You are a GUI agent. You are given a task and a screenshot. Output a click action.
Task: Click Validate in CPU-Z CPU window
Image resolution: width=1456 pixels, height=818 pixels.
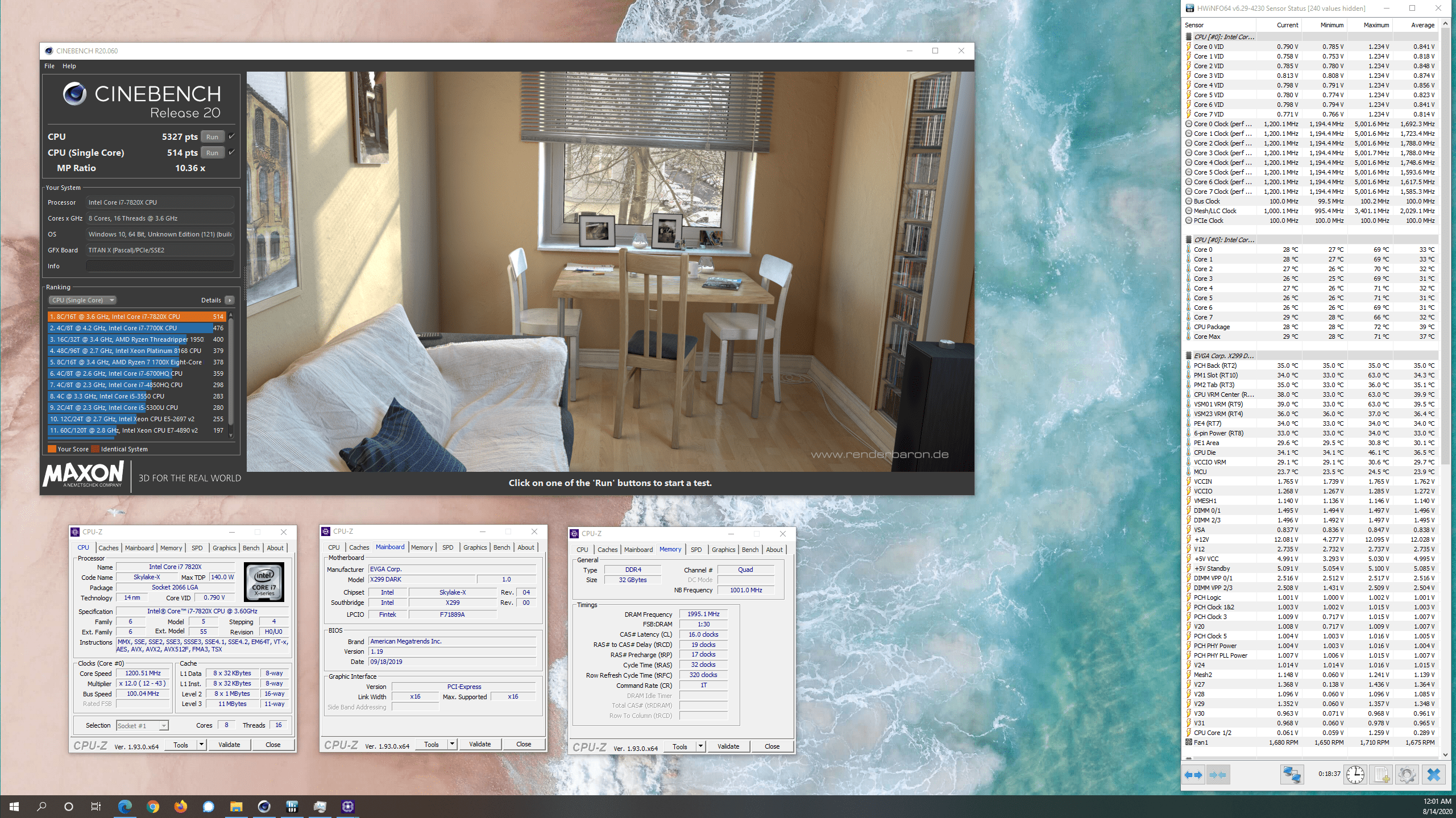pos(229,745)
